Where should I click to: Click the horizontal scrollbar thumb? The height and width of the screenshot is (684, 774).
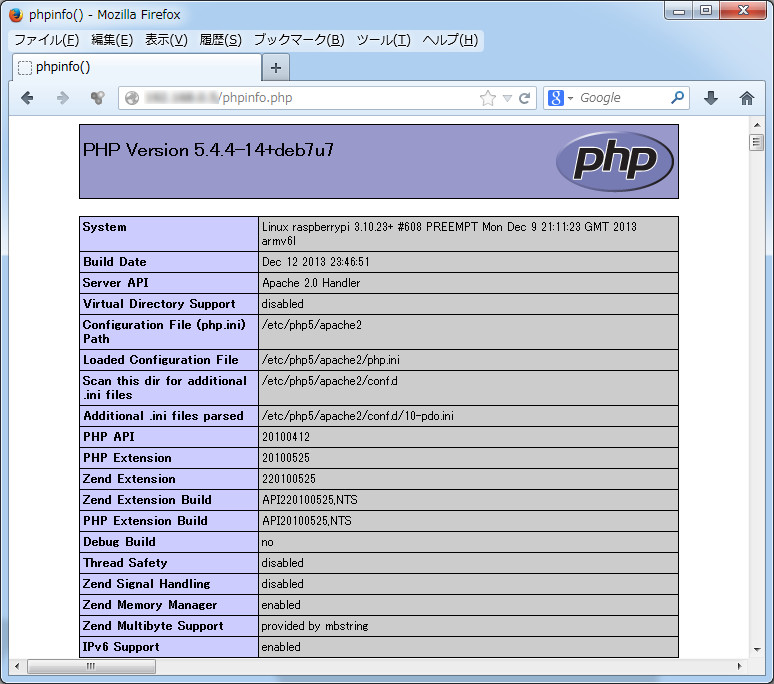[91, 666]
